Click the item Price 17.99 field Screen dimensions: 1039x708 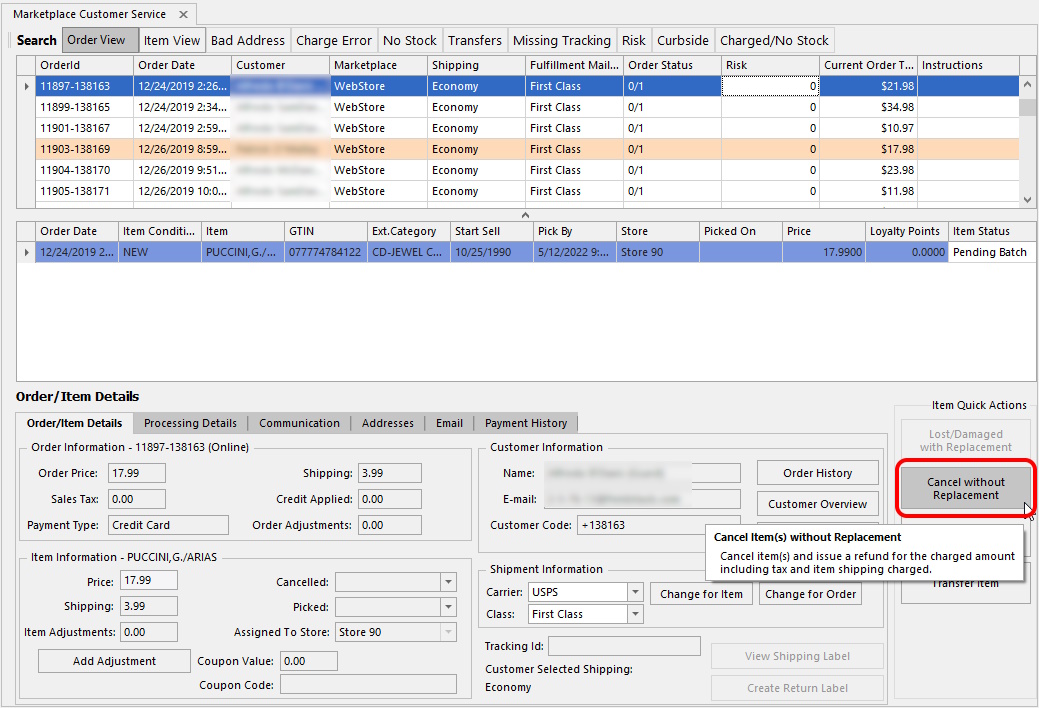[148, 580]
